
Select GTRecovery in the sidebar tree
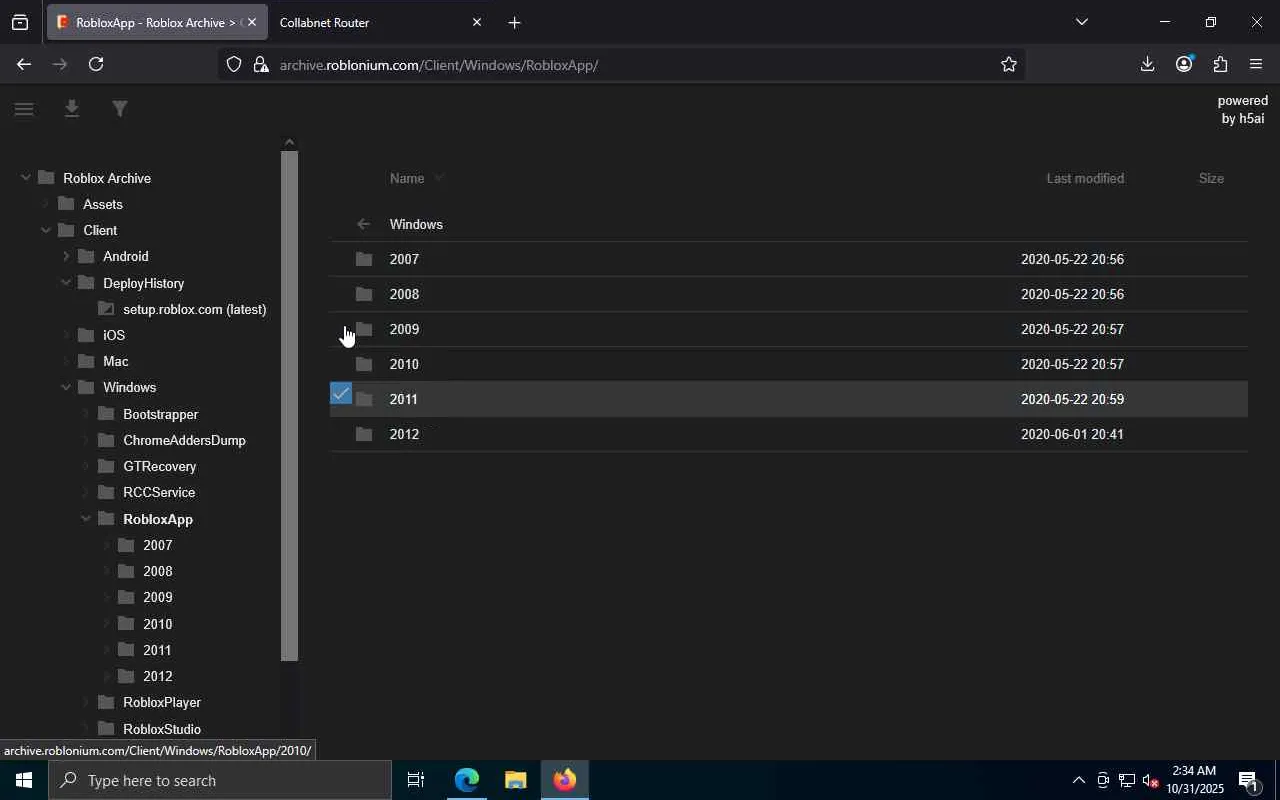pos(159,466)
